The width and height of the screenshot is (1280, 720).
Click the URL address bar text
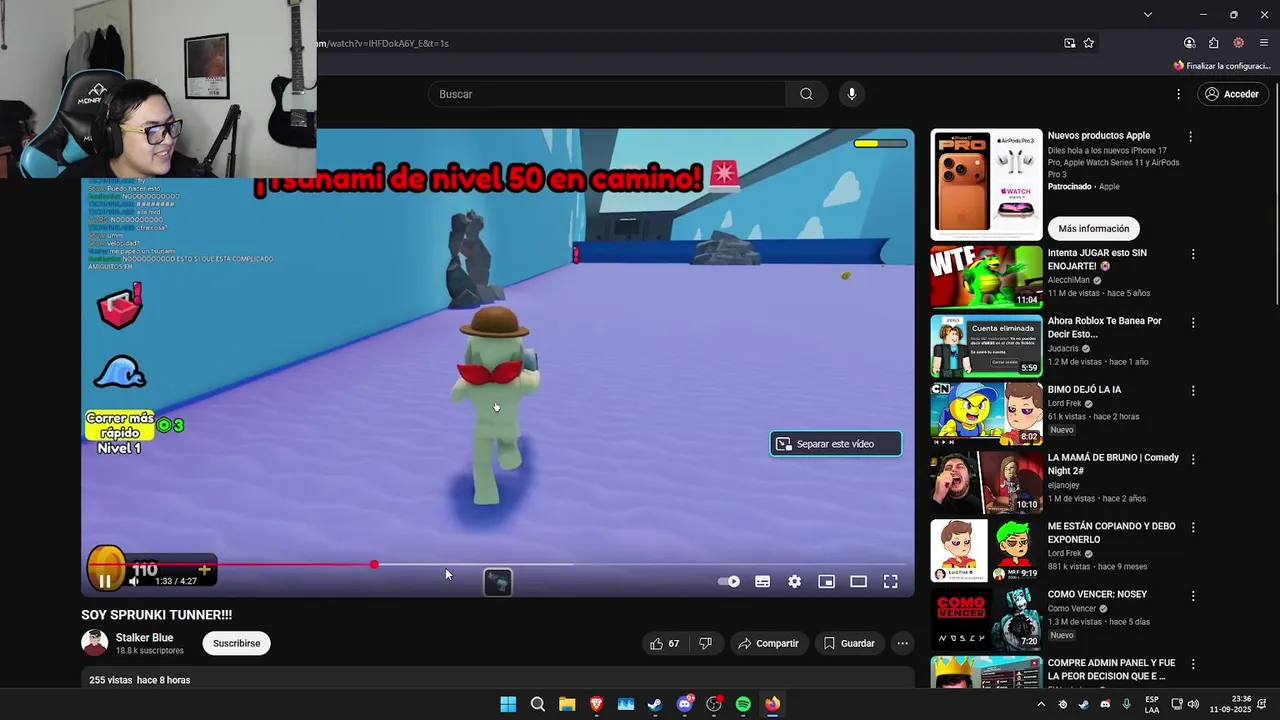click(x=384, y=43)
